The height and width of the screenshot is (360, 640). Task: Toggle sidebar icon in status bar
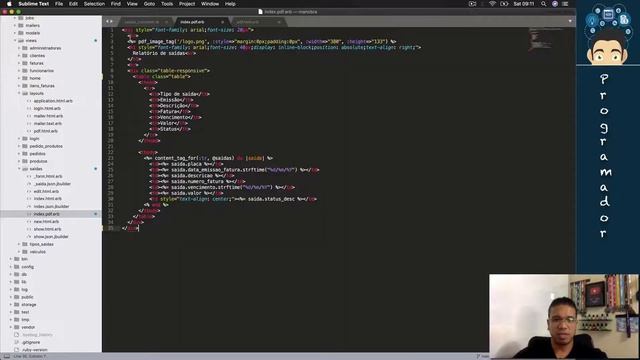[7, 356]
